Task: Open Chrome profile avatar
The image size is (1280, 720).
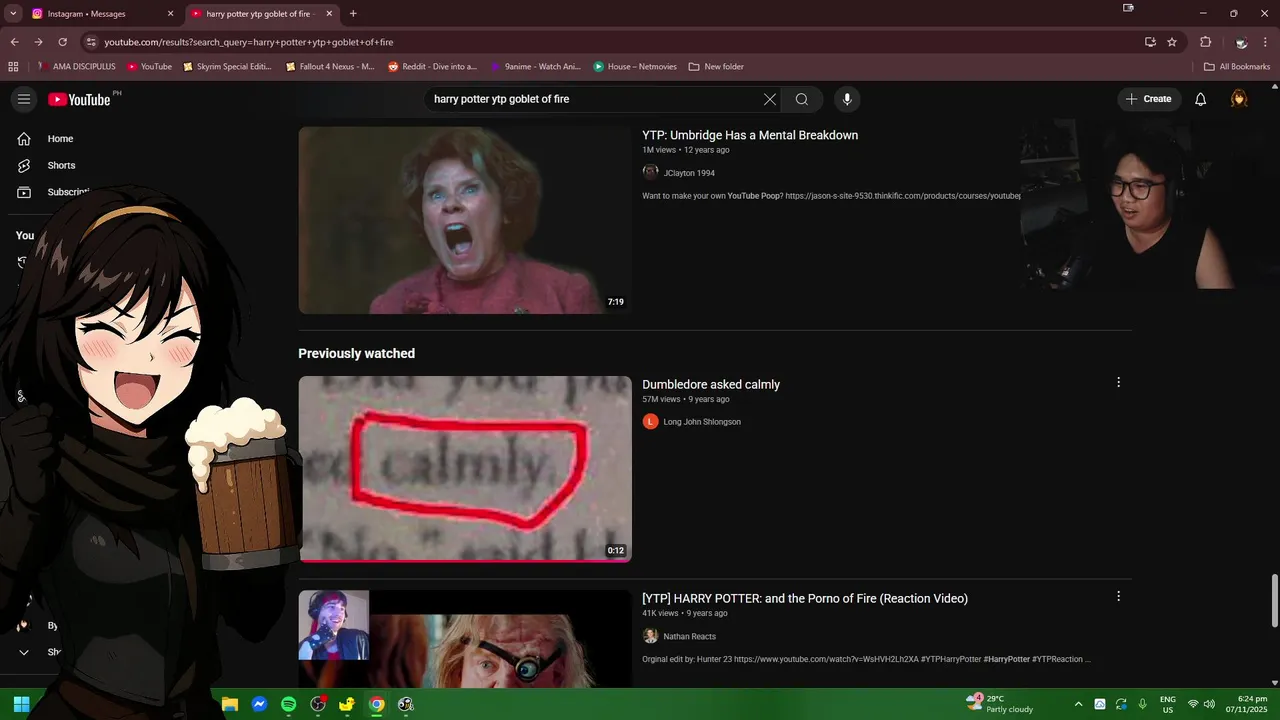Action: pos(1241,42)
